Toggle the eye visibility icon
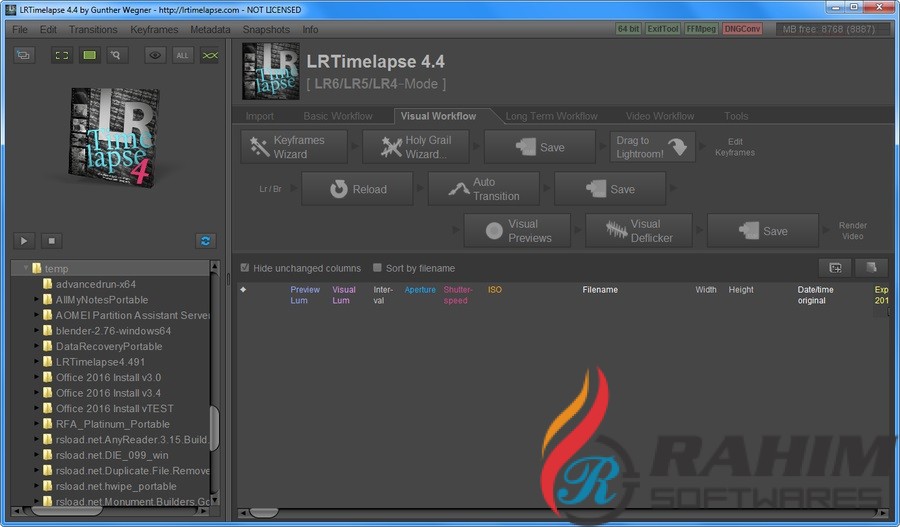Image resolution: width=900 pixels, height=527 pixels. [x=155, y=55]
